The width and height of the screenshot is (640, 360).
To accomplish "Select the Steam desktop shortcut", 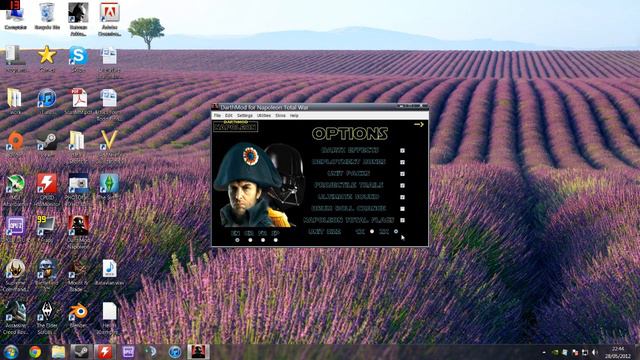I will (x=47, y=144).
